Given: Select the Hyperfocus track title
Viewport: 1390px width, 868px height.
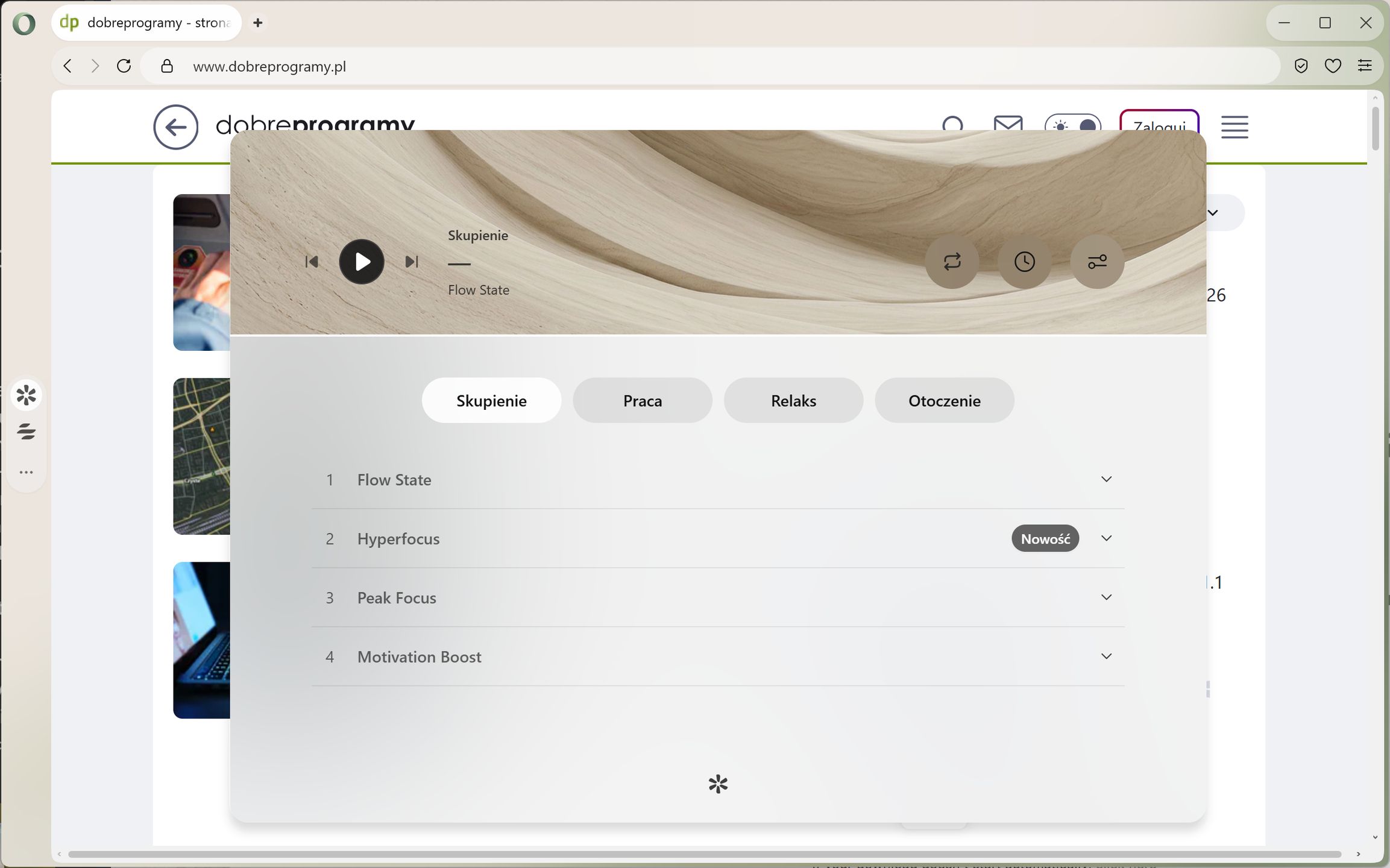Looking at the screenshot, I should click(398, 539).
